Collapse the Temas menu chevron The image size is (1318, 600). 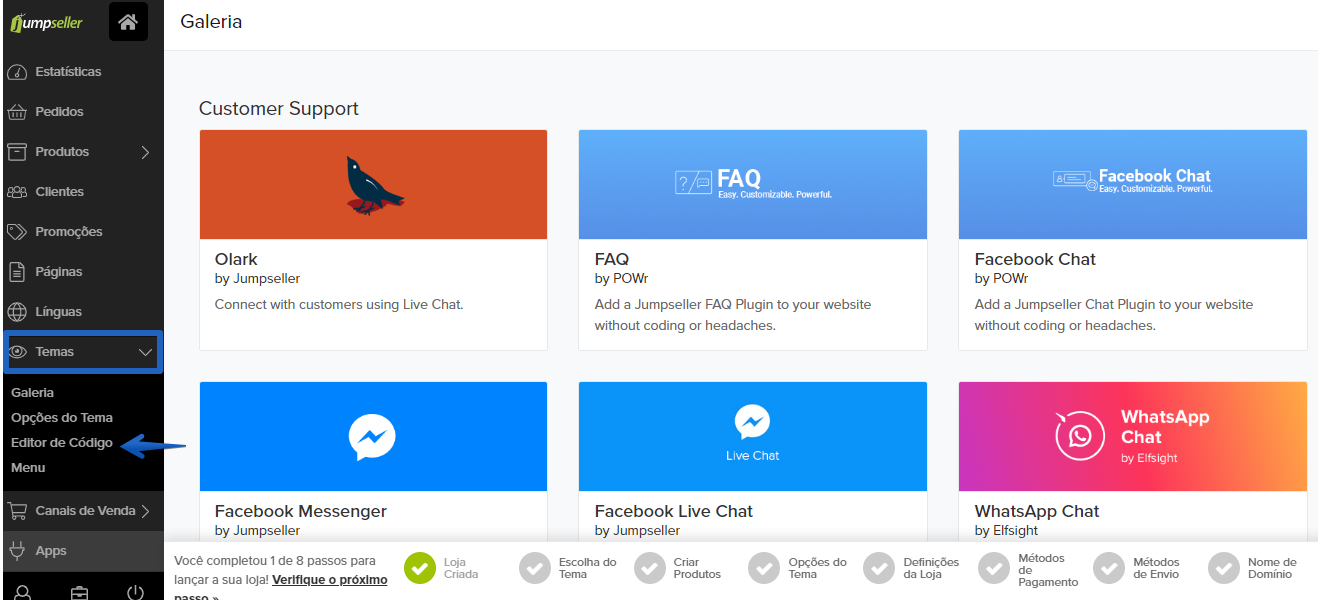(145, 352)
